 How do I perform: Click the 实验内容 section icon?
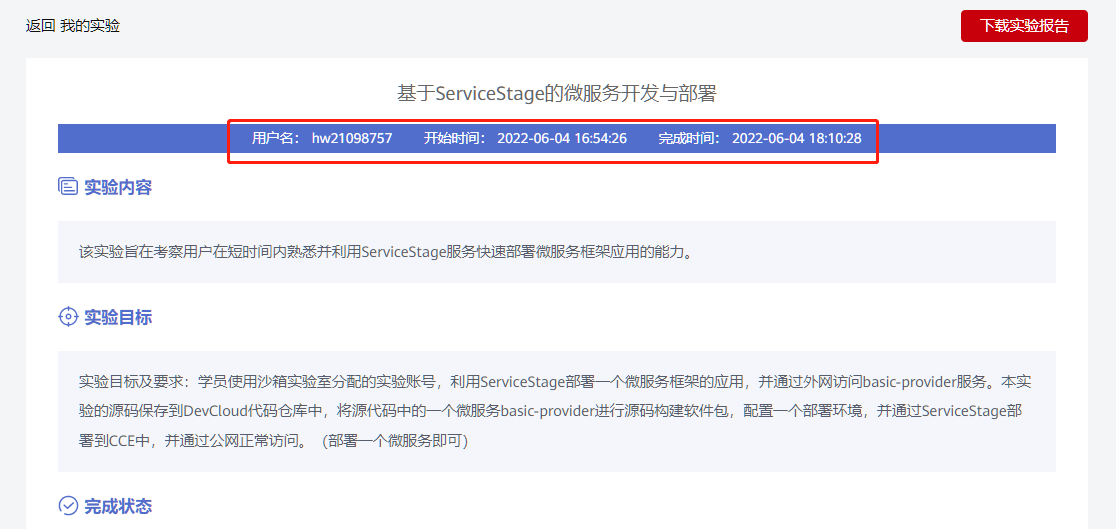(68, 187)
